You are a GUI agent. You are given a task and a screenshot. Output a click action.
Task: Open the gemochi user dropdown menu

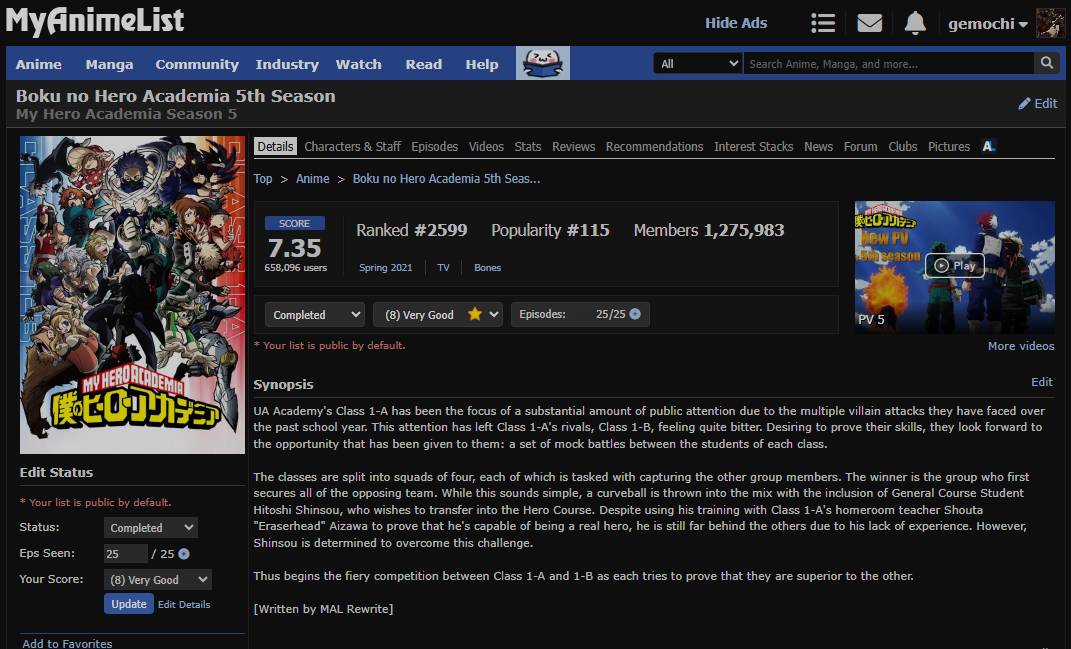point(988,24)
